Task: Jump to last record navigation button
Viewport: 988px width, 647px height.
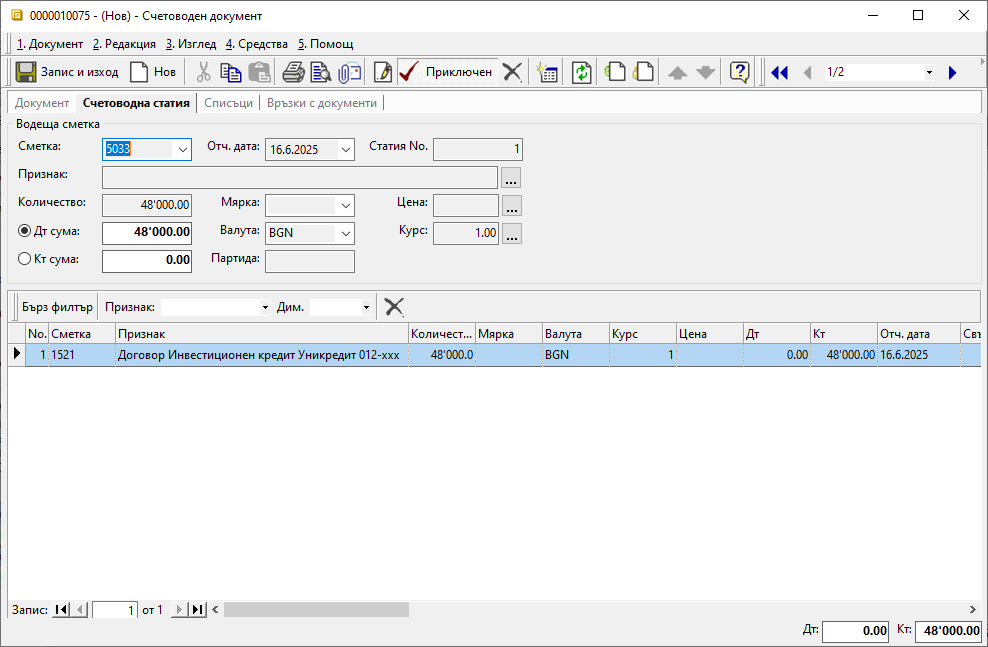Action: (x=198, y=609)
